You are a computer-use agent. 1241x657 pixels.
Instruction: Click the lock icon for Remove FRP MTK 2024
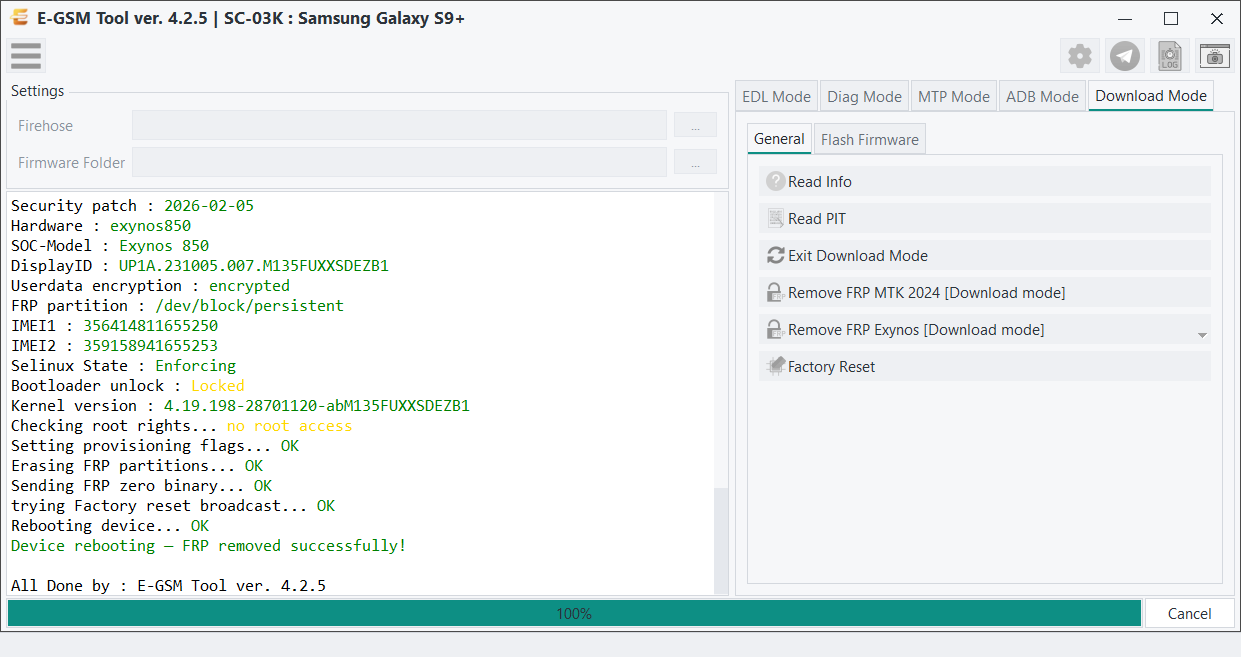(x=775, y=292)
